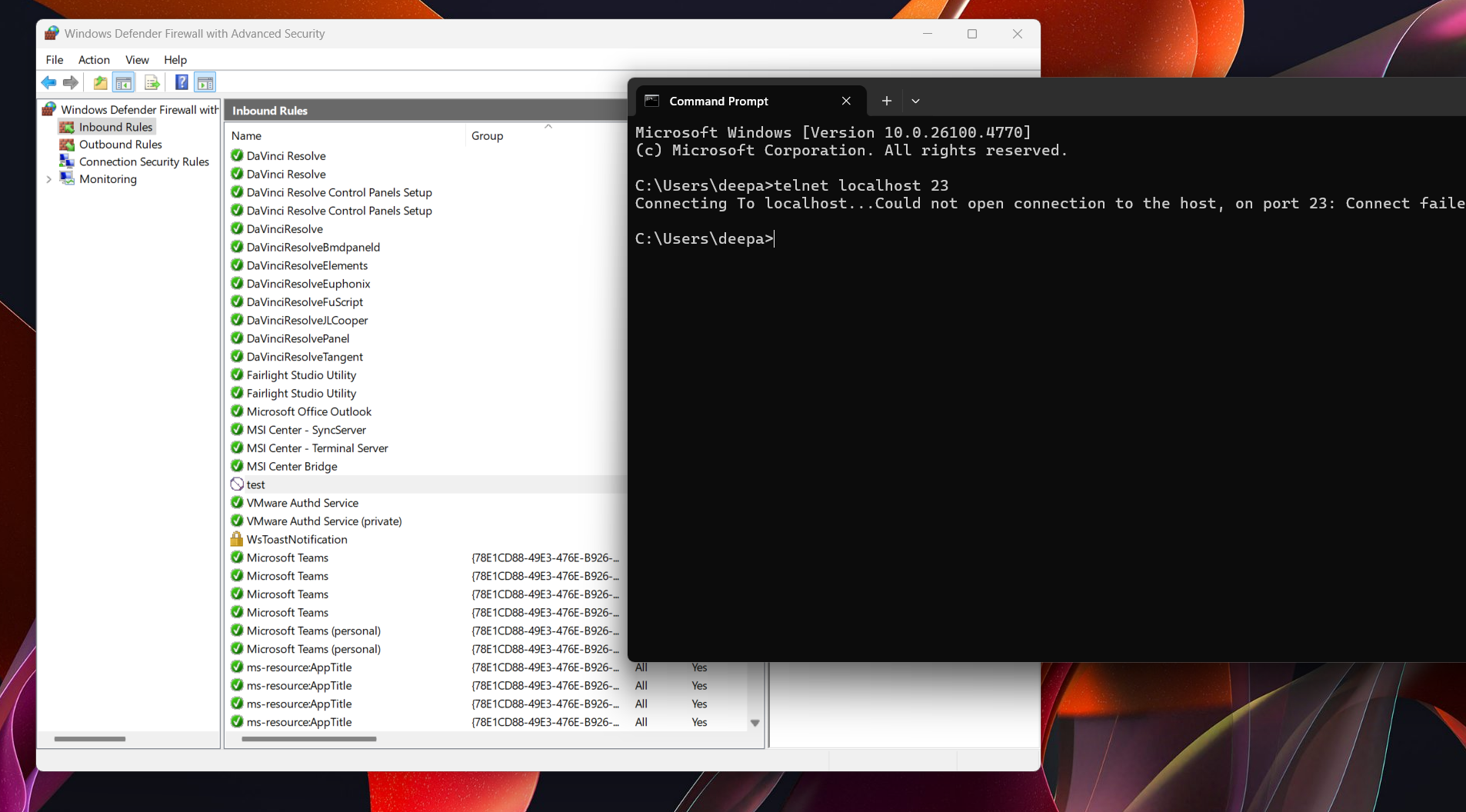1466x812 pixels.
Task: Click the blocked icon of the test rule
Action: (x=237, y=484)
